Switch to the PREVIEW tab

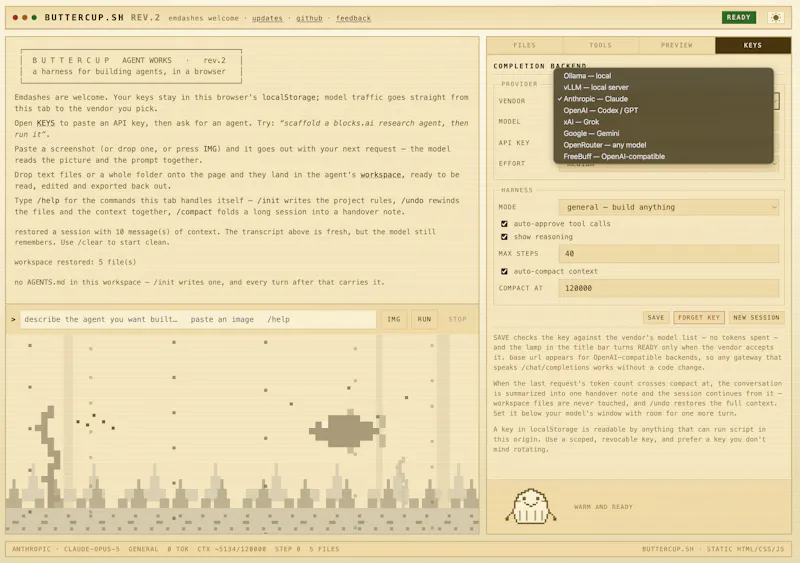[677, 45]
